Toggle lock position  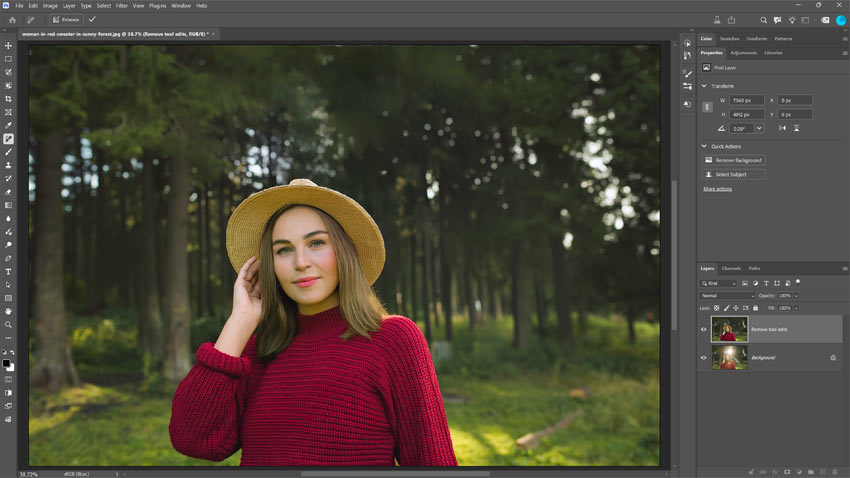(736, 308)
